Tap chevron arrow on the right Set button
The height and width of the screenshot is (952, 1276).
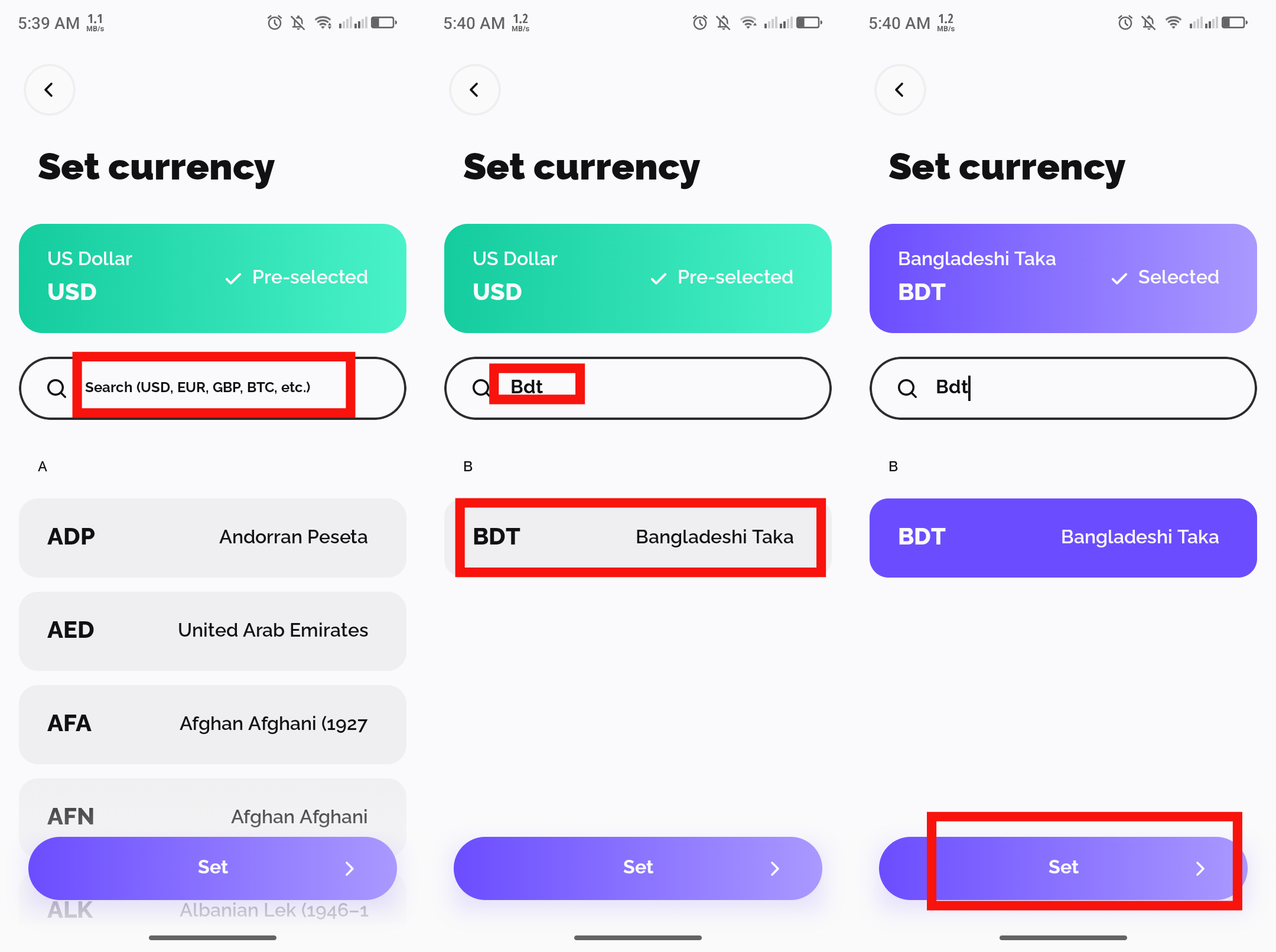tap(1200, 868)
